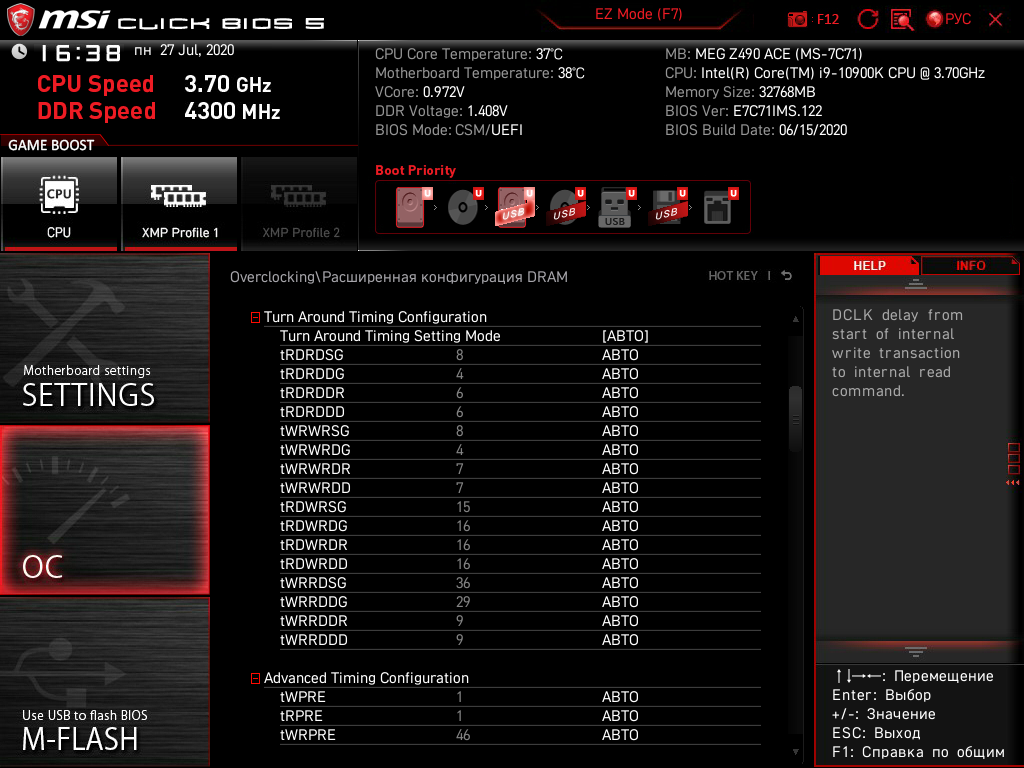Click the settings list scroll up arrow
Image resolution: width=1024 pixels, height=768 pixels.
click(x=795, y=319)
